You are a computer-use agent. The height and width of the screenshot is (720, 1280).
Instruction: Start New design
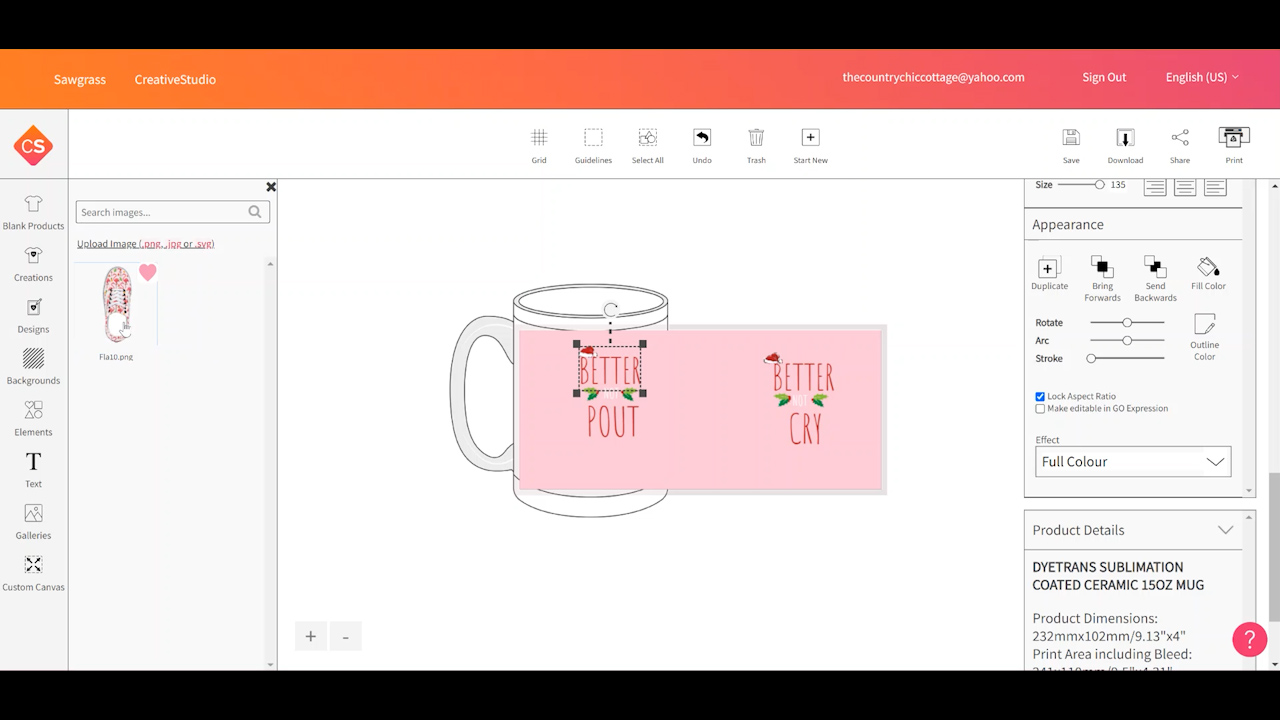810,145
